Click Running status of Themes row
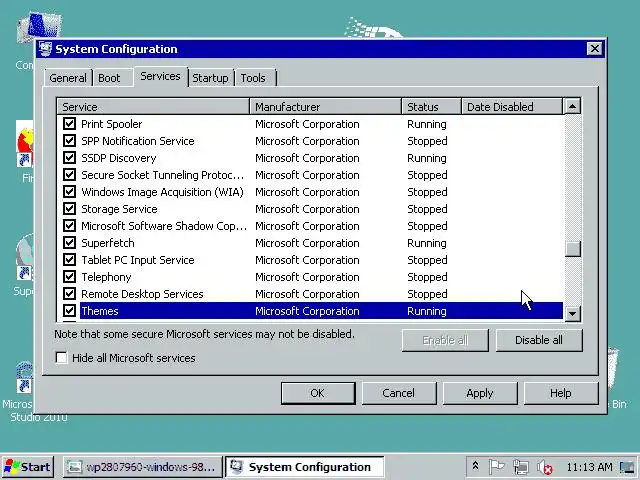This screenshot has height=480, width=640. point(427,311)
